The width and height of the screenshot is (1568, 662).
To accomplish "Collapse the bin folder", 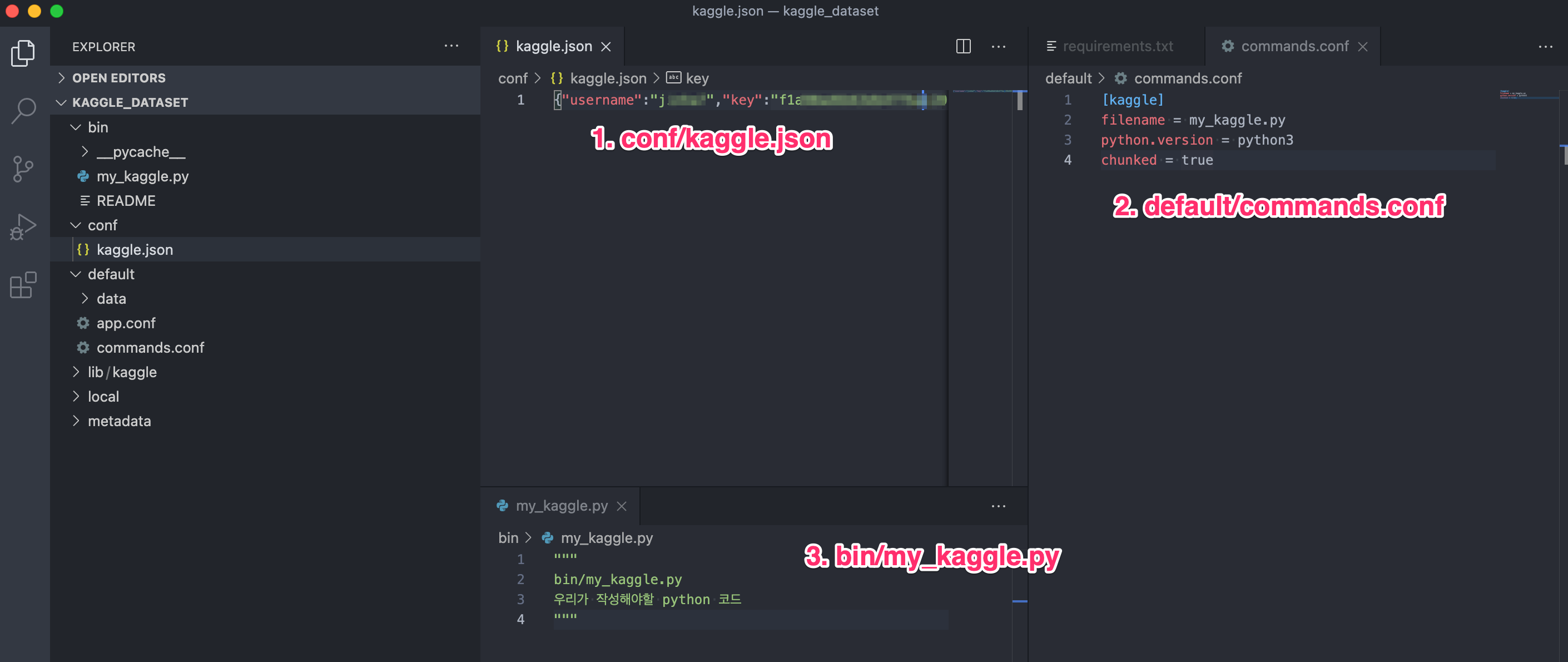I will pyautogui.click(x=76, y=127).
